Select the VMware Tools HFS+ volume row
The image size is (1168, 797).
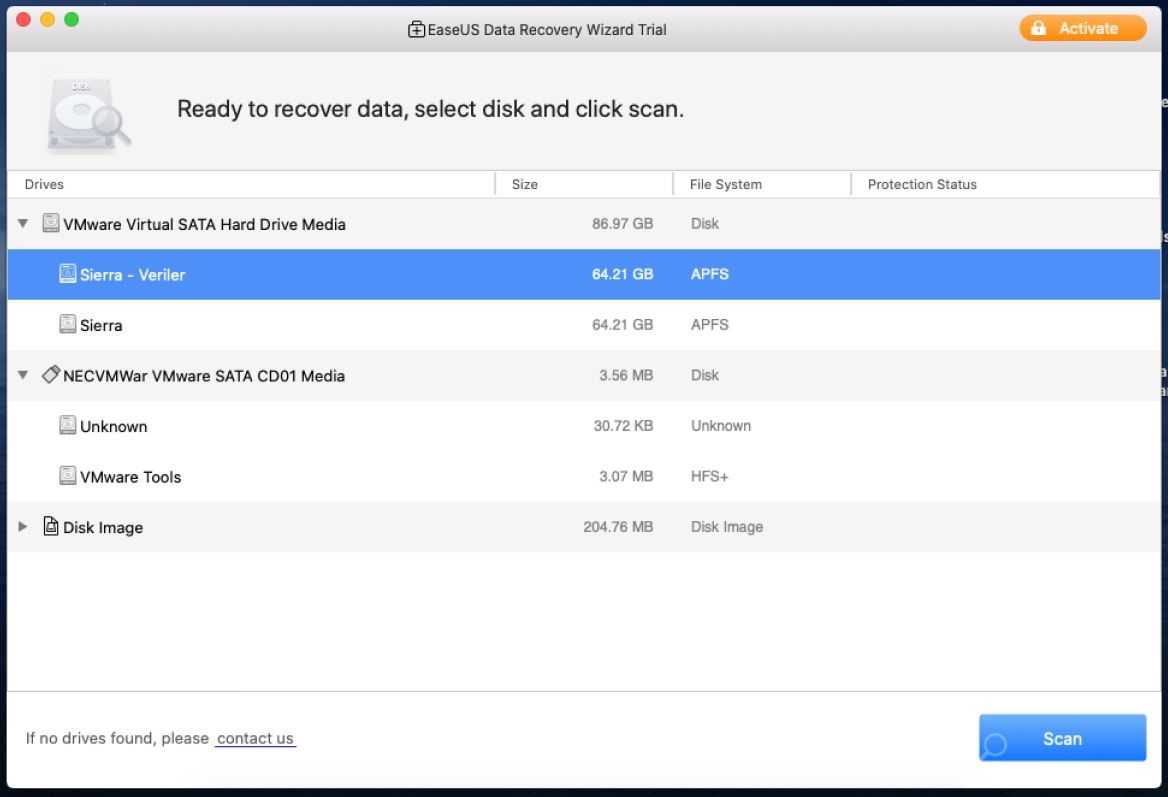pos(400,477)
